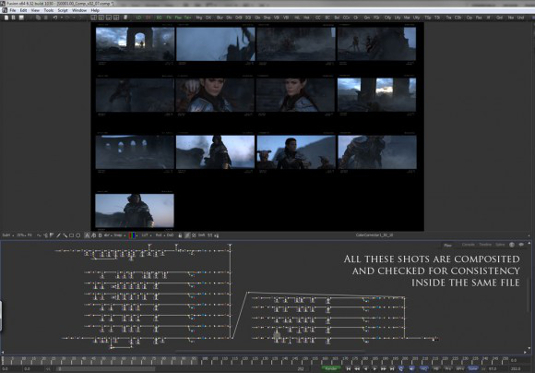Image resolution: width=535 pixels, height=373 pixels.
Task: Jump to the first frame button
Action: pos(348,369)
